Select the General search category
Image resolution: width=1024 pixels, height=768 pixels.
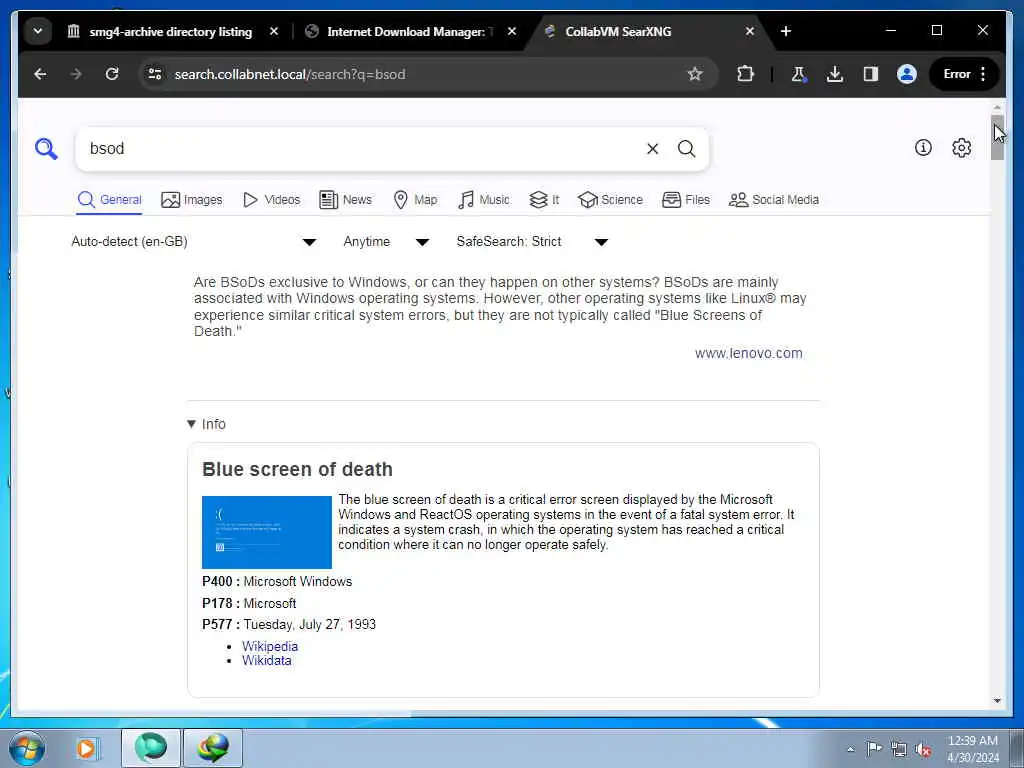(109, 200)
